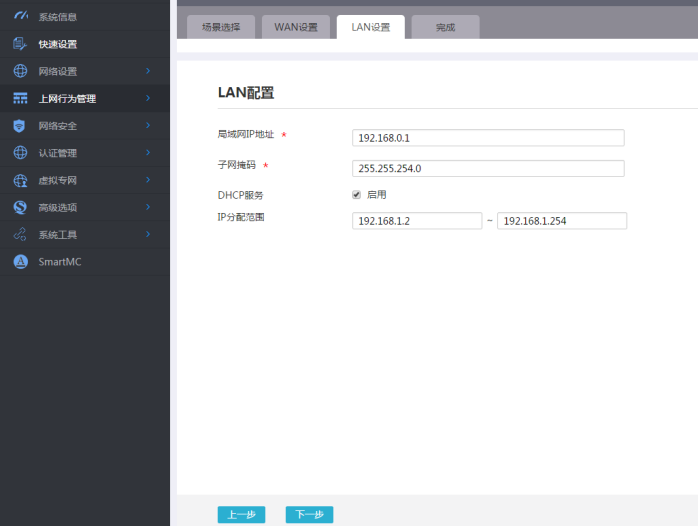The height and width of the screenshot is (526, 698).
Task: Click the 系统工具 link icon
Action: 20,234
